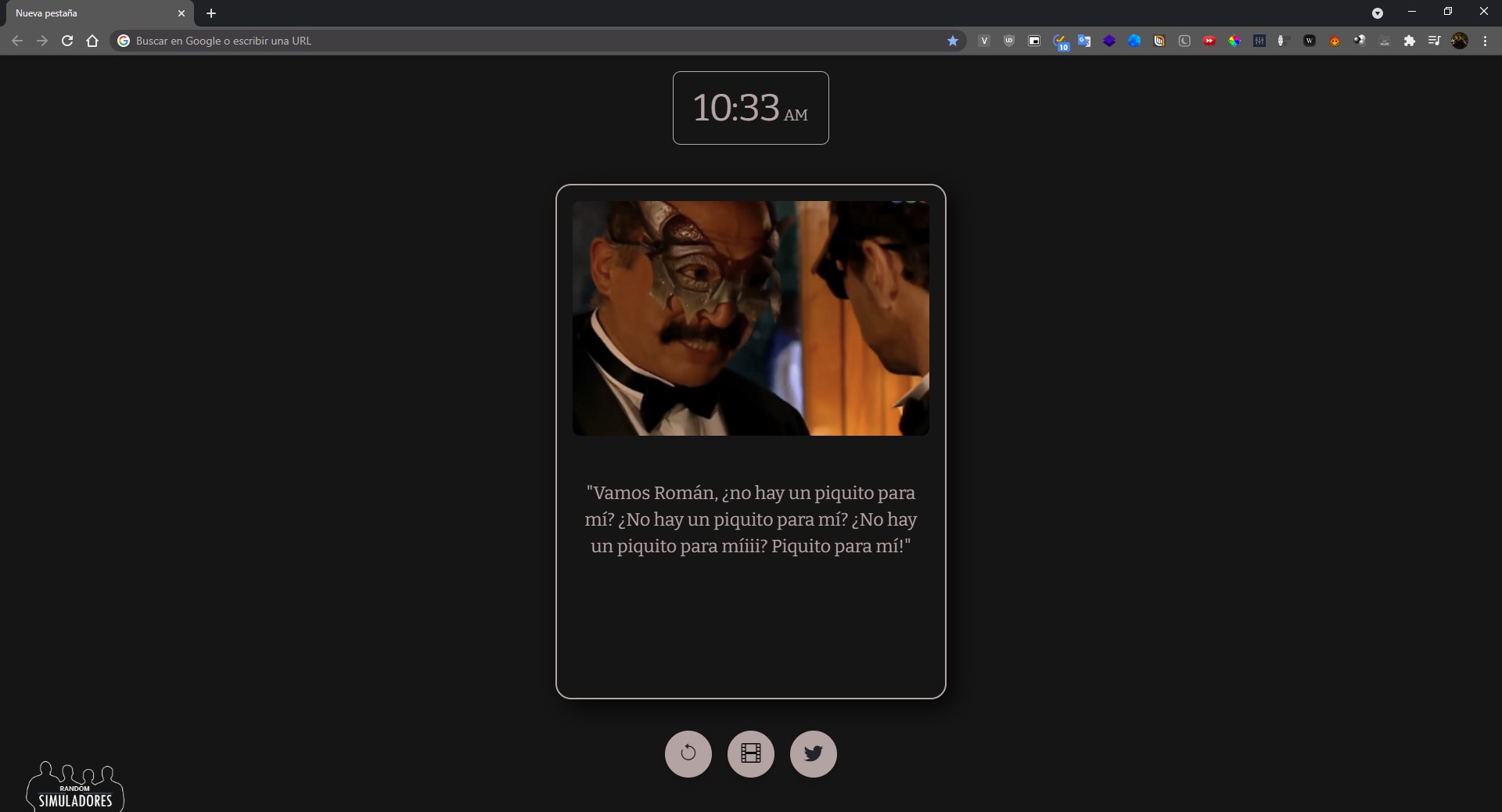Open the Wikipedia W extension icon
The height and width of the screenshot is (812, 1502).
1310,41
